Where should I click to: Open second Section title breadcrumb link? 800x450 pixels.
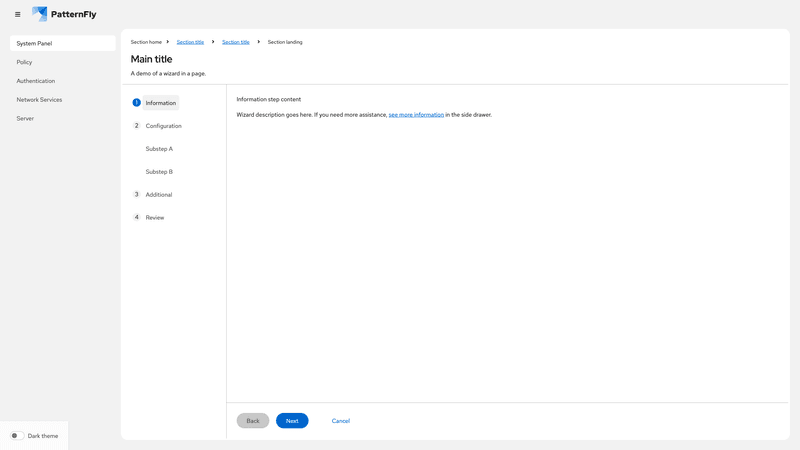pyautogui.click(x=236, y=42)
